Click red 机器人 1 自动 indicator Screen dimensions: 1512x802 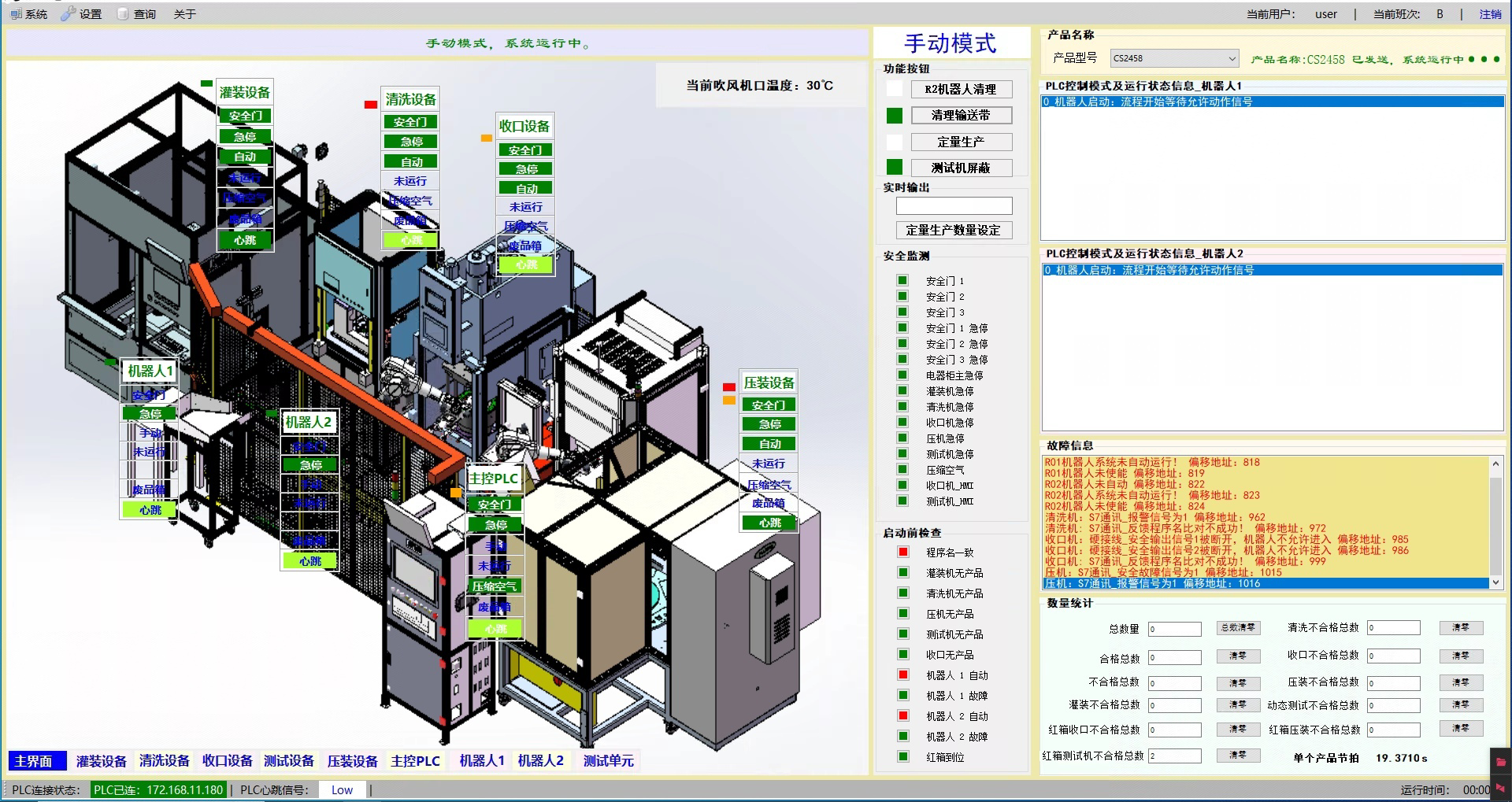coord(903,674)
